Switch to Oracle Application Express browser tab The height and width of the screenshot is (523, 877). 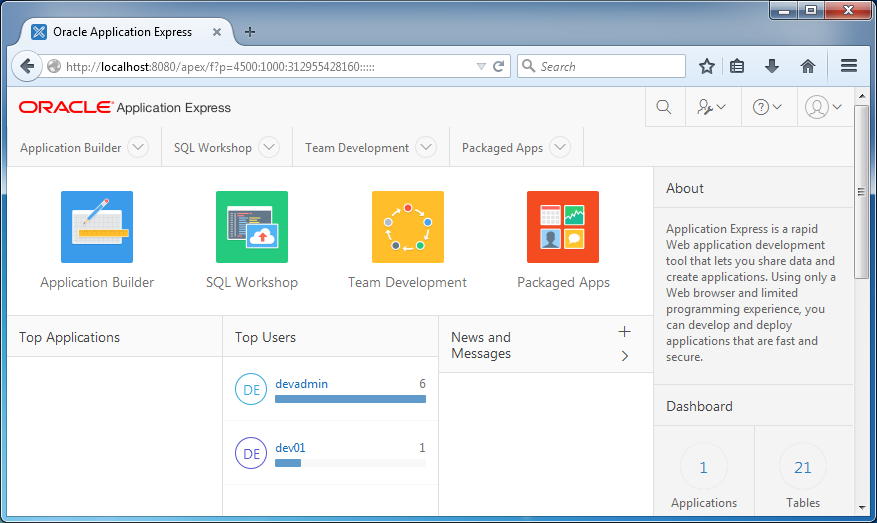click(122, 32)
